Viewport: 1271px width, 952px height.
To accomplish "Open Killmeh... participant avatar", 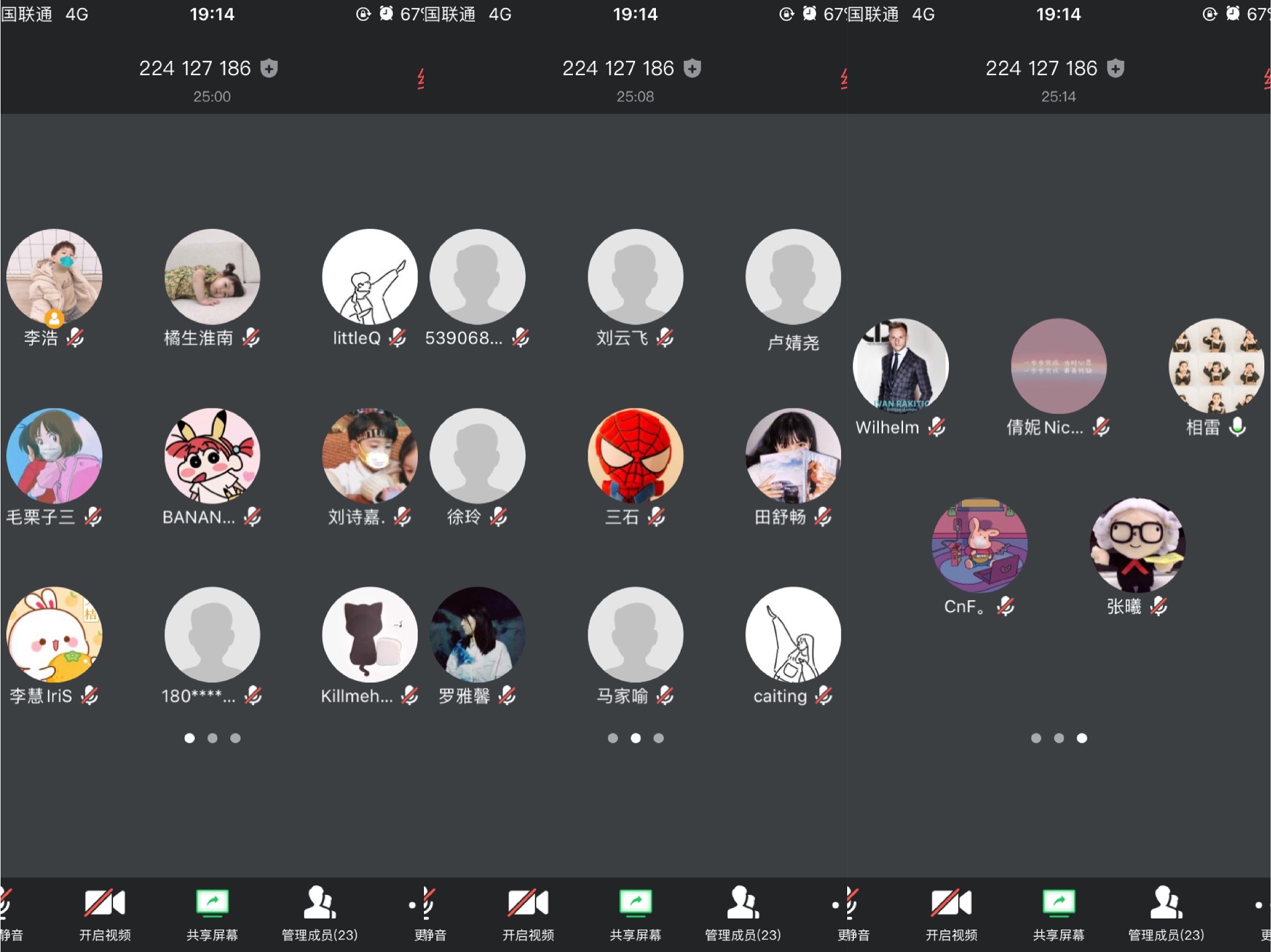I will (x=370, y=634).
